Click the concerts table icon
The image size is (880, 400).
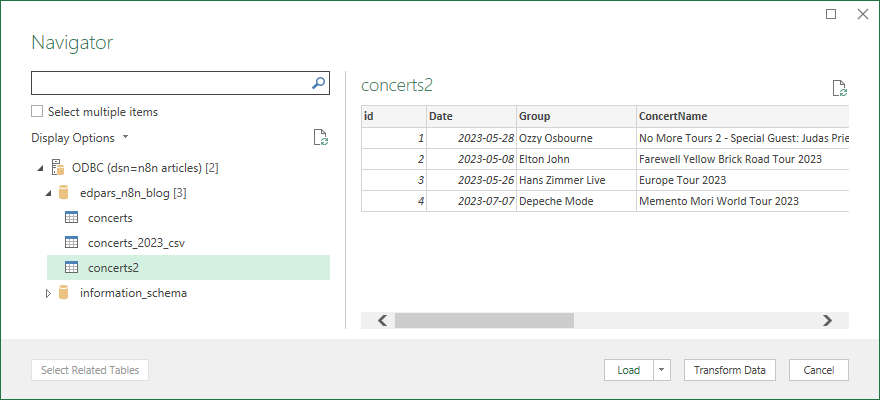(x=72, y=217)
